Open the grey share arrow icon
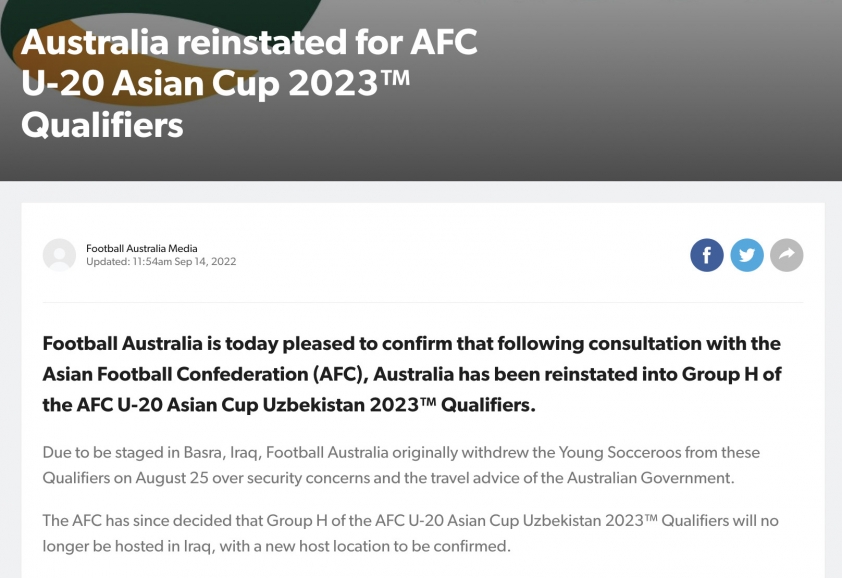Image resolution: width=842 pixels, height=578 pixels. point(787,255)
